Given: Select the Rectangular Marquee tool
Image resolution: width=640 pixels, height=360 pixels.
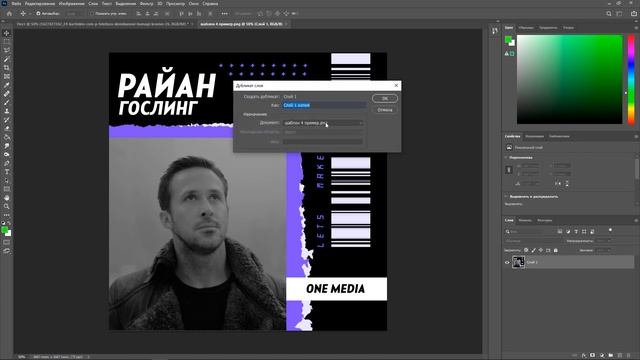Looking at the screenshot, I should point(7,42).
